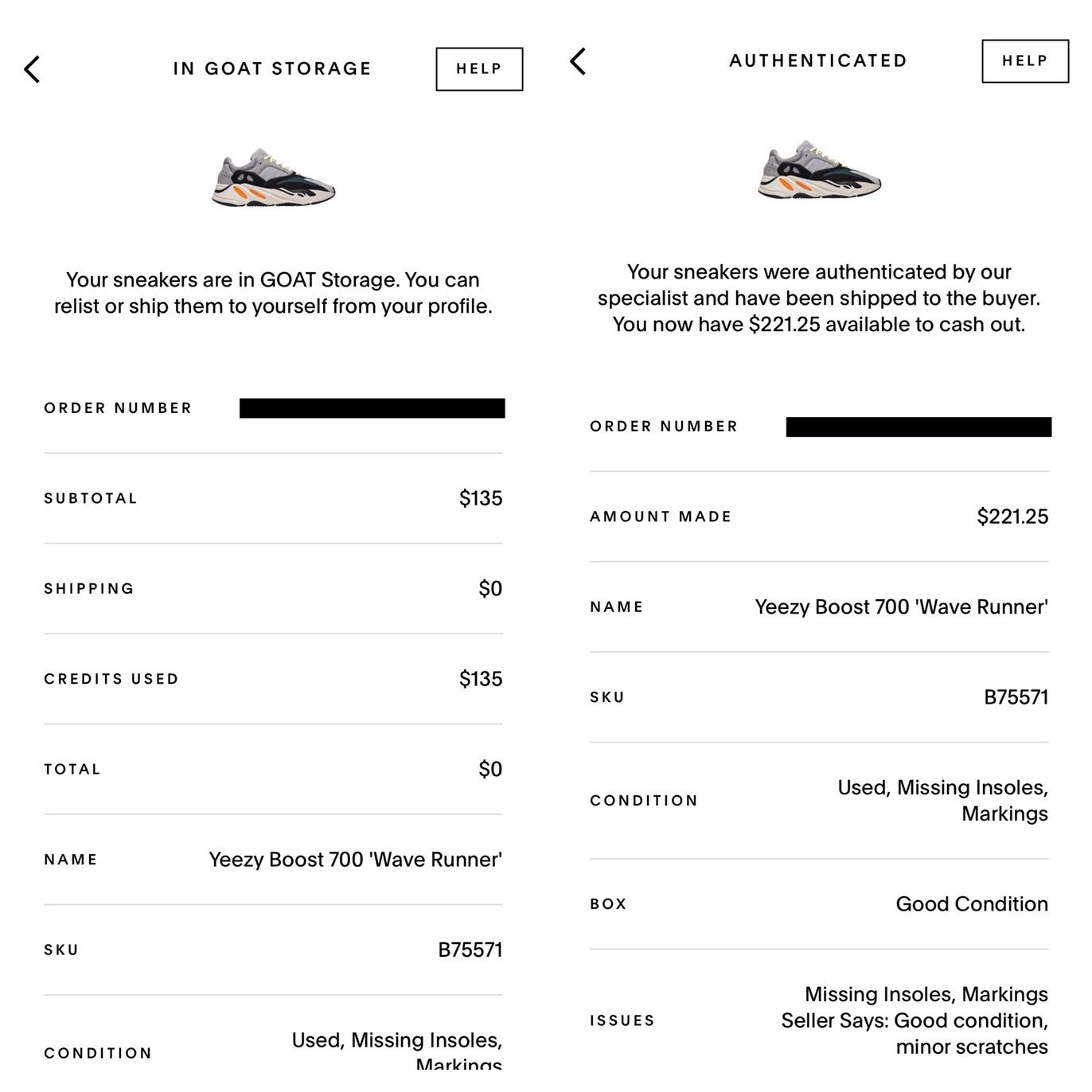Viewport: 1092px width, 1092px height.
Task: Open Help on the In GOAT Storage screen
Action: (479, 69)
